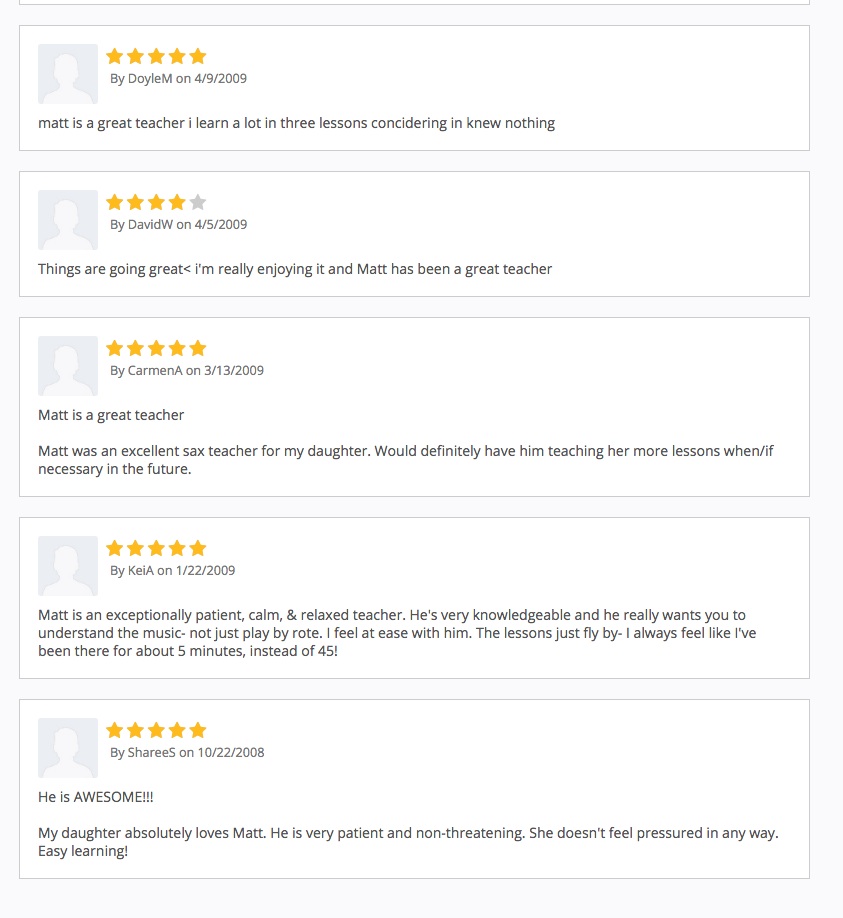Click the "He is AWESOME!!!" review title
The image size is (843, 918).
click(x=96, y=797)
